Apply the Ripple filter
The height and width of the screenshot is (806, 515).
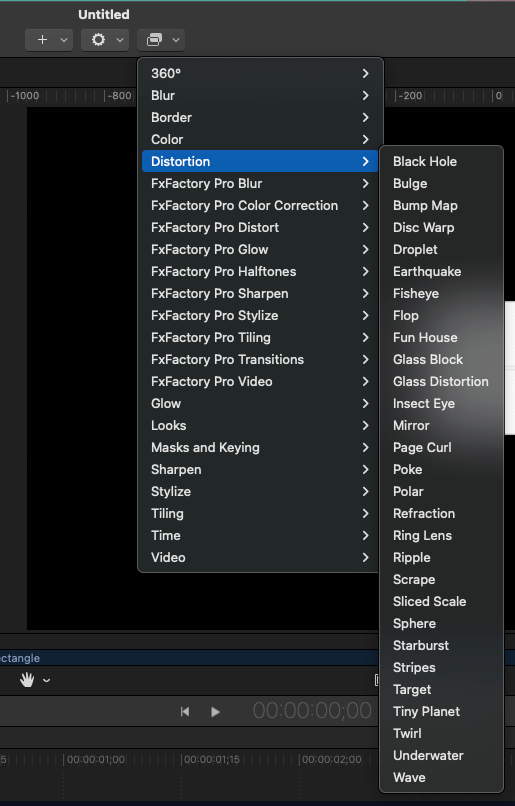click(x=441, y=558)
